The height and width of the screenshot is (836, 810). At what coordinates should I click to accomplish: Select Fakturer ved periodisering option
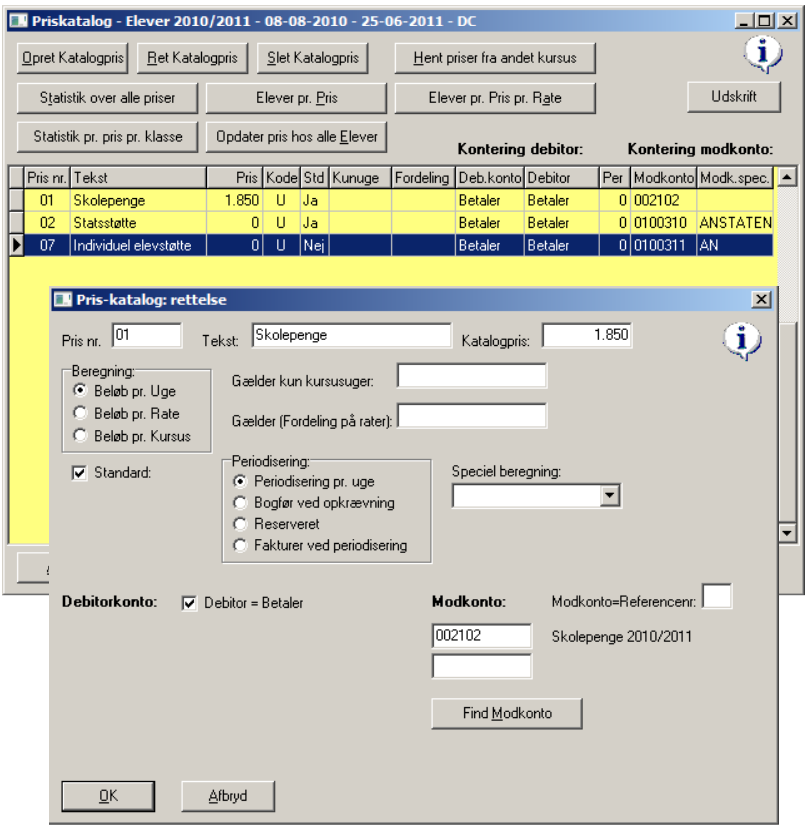tap(240, 545)
